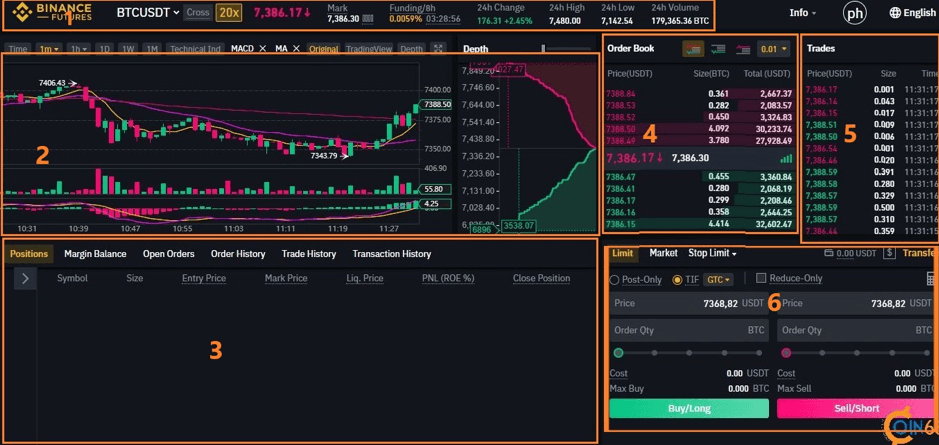Select the Market order type

(x=663, y=253)
